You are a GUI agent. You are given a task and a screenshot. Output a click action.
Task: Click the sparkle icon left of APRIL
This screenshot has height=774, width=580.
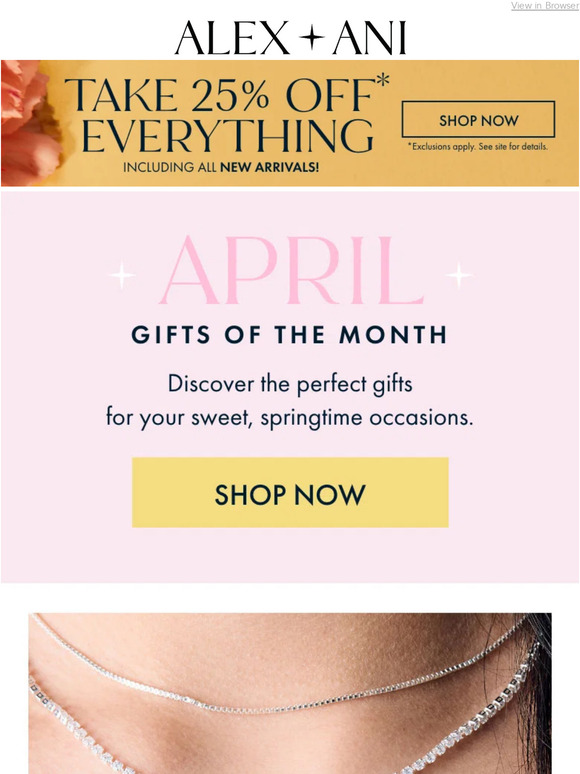click(122, 274)
